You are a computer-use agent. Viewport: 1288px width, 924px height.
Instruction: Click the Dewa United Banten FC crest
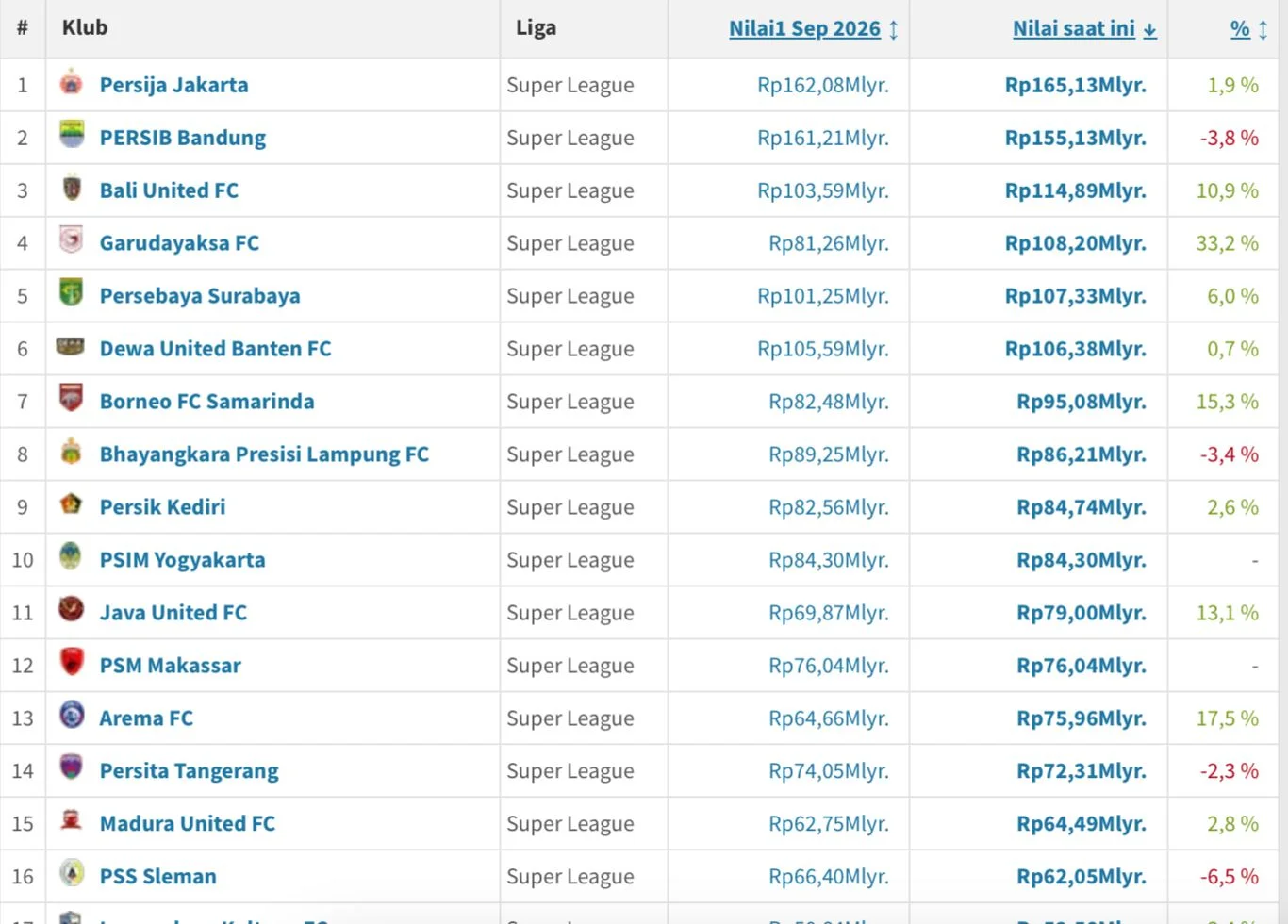coord(71,346)
